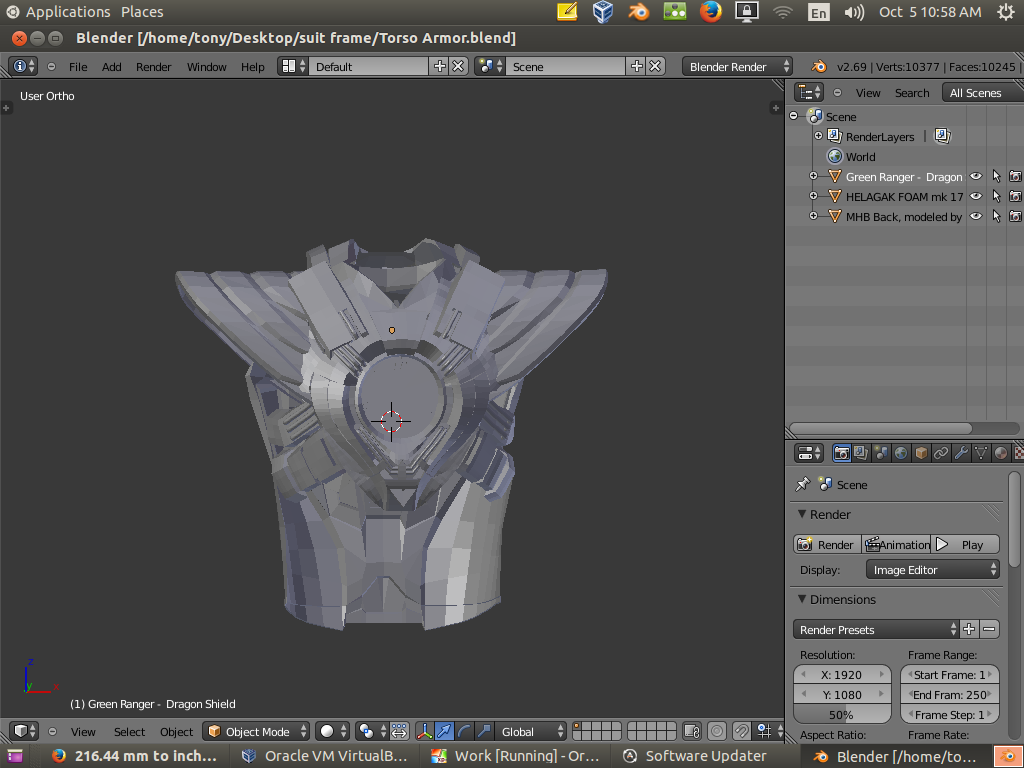1024x768 pixels.
Task: Collapse the Dimensions panel triangle
Action: point(802,599)
